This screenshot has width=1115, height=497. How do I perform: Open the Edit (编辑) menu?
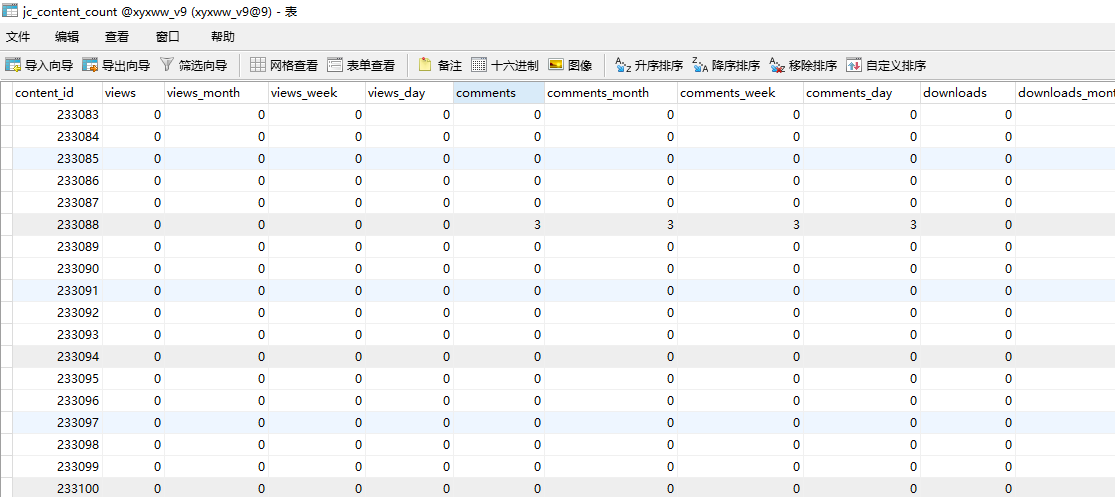(67, 37)
